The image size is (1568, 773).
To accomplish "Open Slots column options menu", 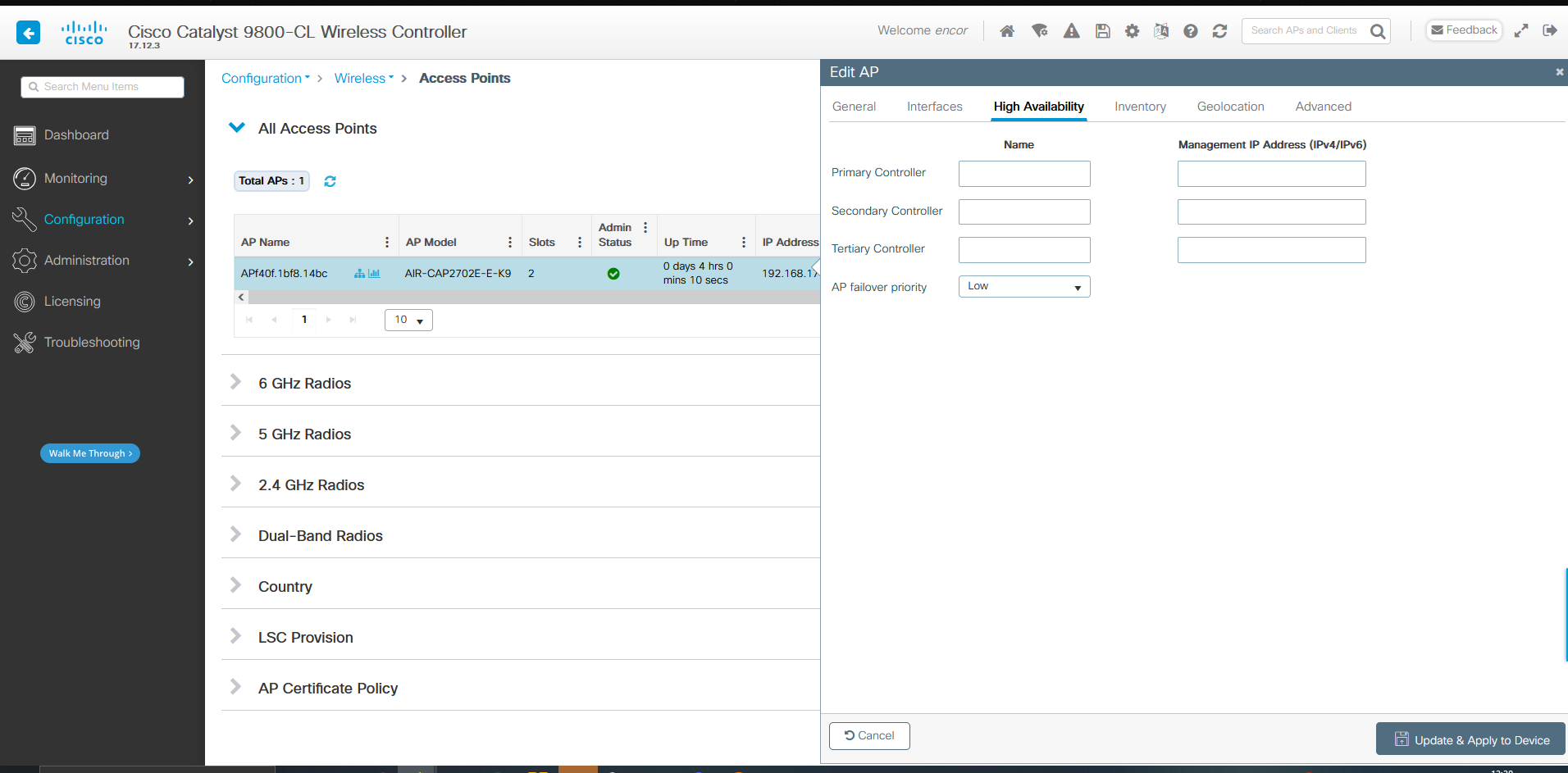I will point(580,243).
